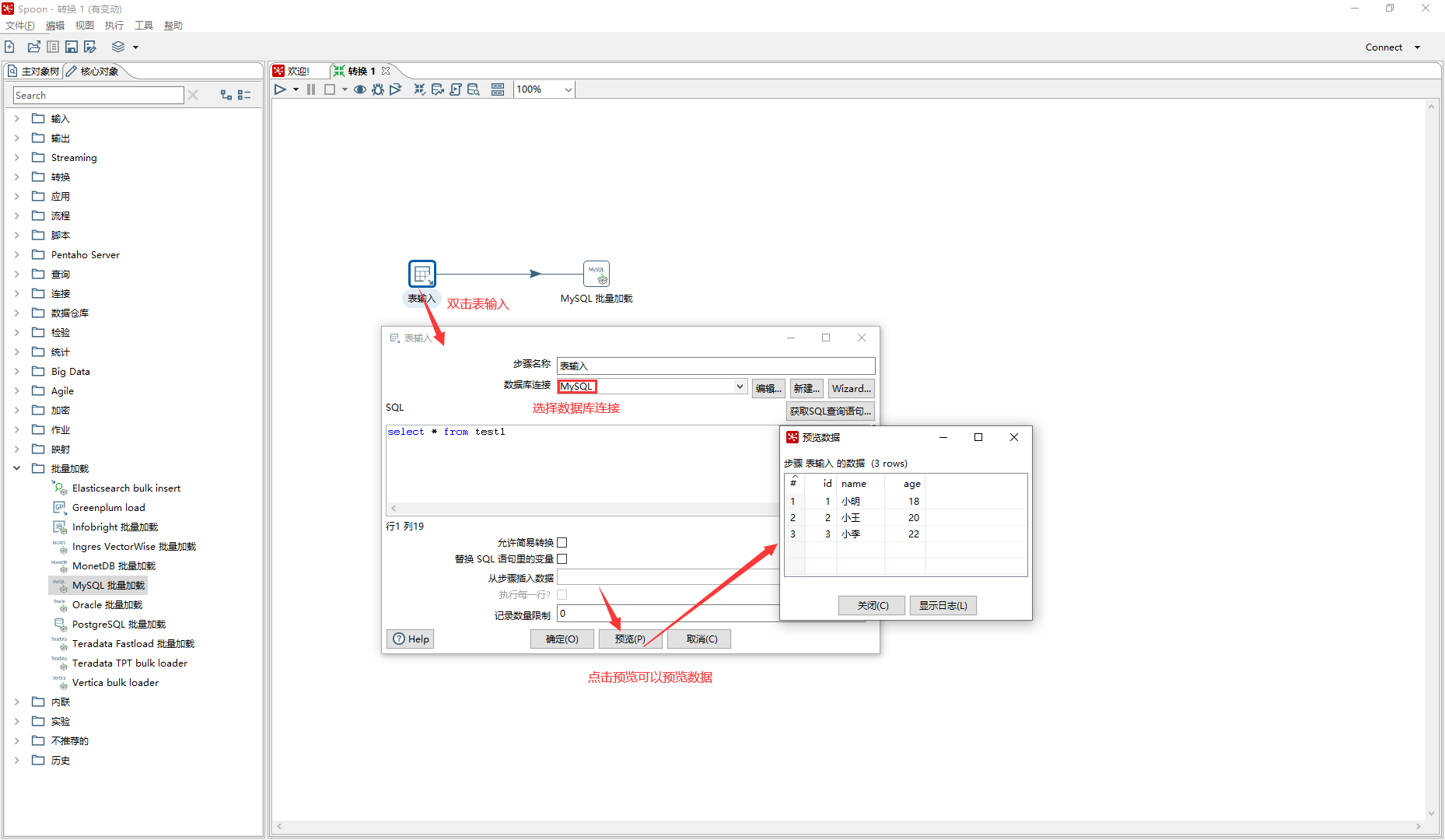Viewport: 1445px width, 840px height.
Task: Click the Get SQL icon in canvas toolbar
Action: [456, 89]
